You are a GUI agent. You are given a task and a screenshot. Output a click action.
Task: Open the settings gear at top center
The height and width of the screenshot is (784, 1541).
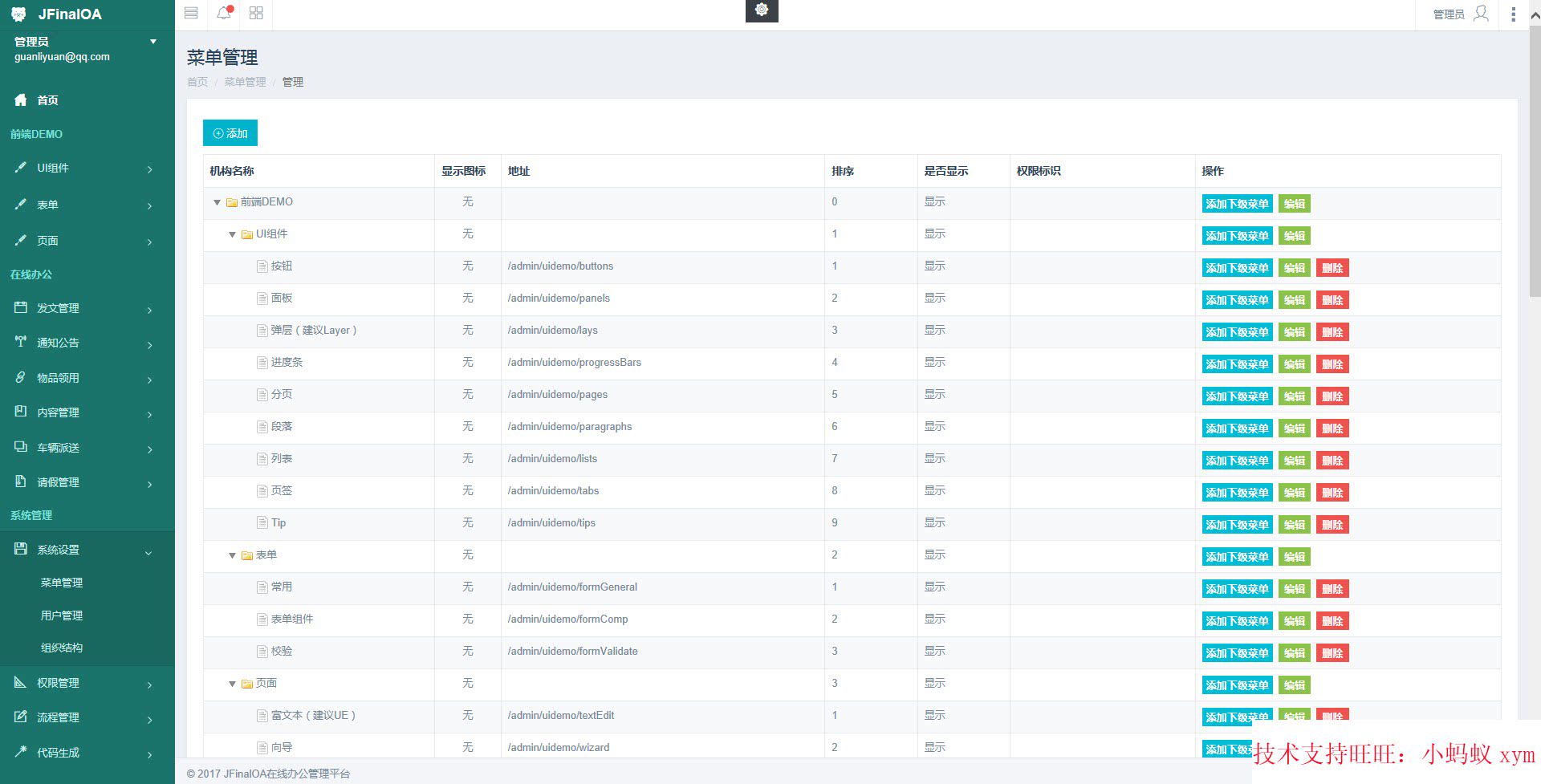tap(762, 10)
